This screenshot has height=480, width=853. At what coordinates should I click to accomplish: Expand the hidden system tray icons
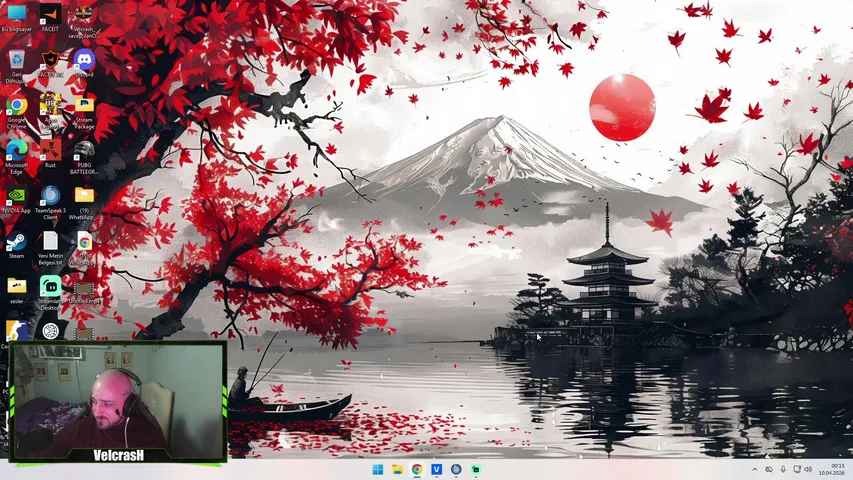tap(755, 469)
